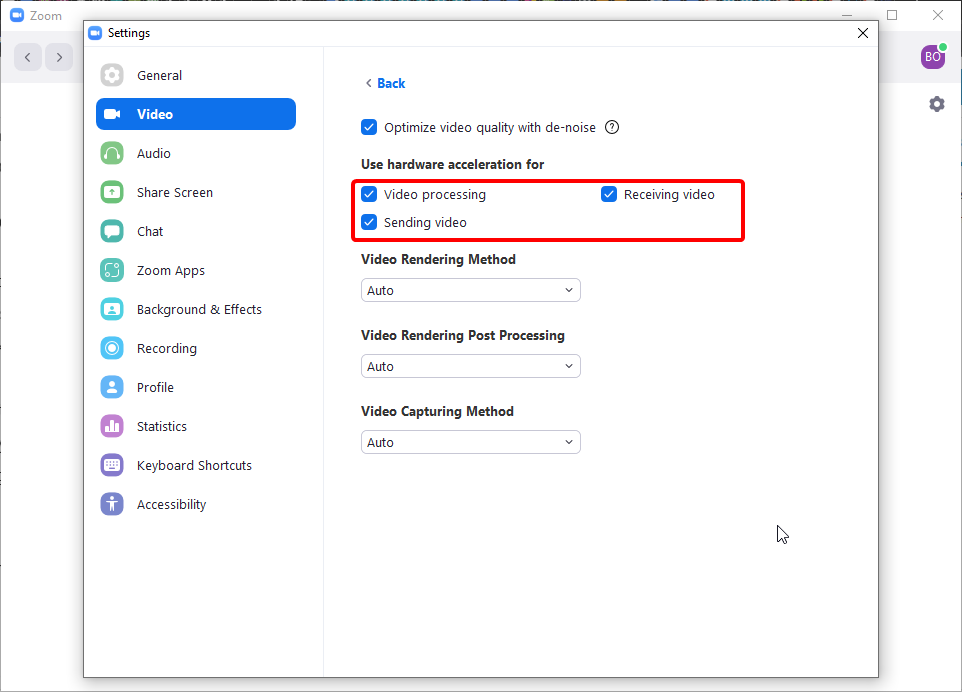Close the Settings dialog
This screenshot has height=692, width=962.
pos(863,33)
